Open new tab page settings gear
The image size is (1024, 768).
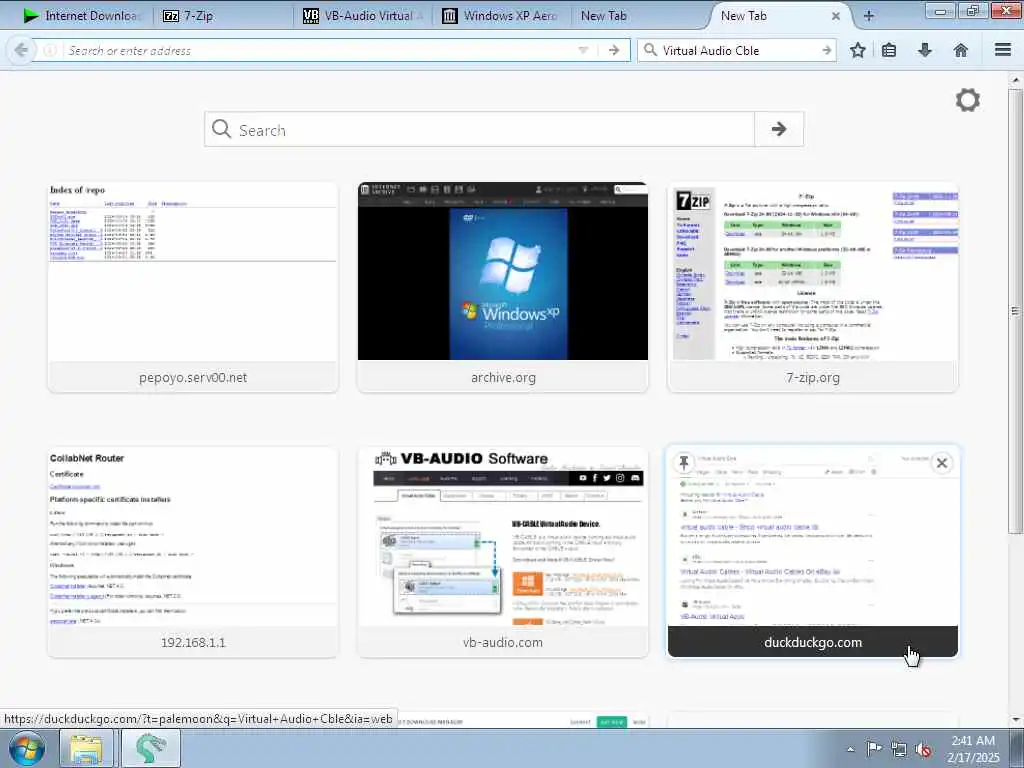[968, 100]
